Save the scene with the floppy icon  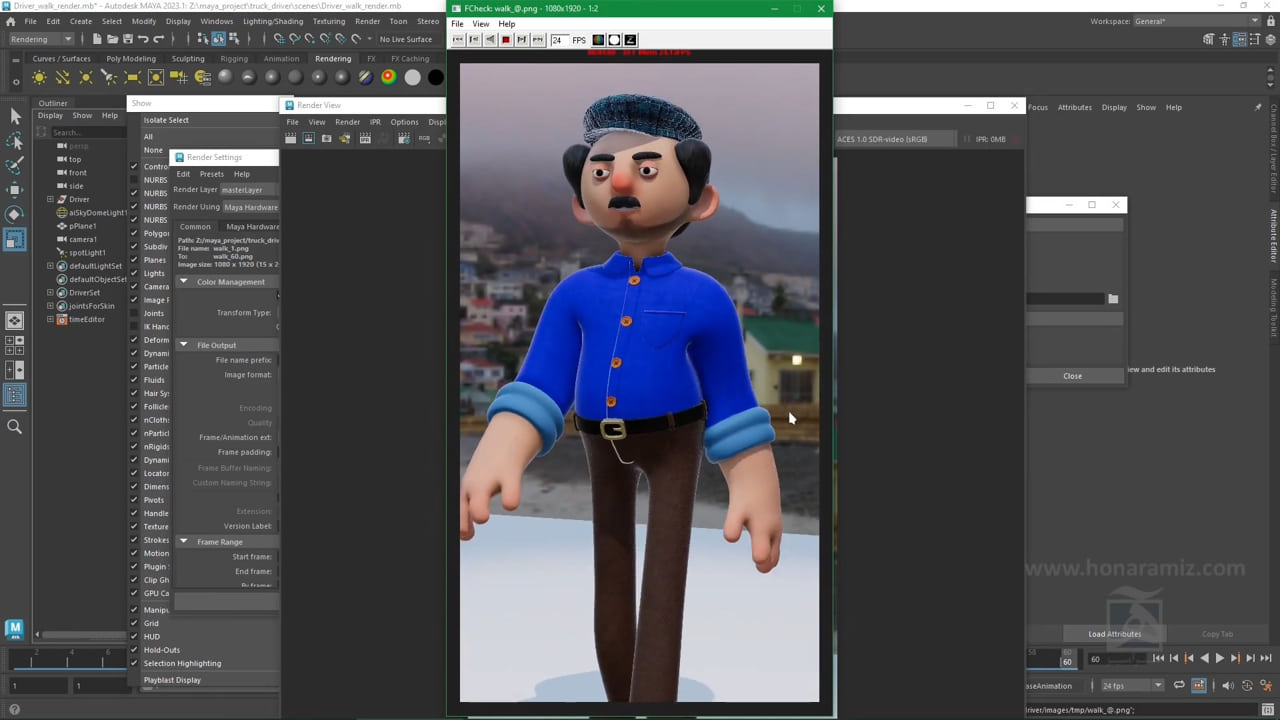pos(128,39)
